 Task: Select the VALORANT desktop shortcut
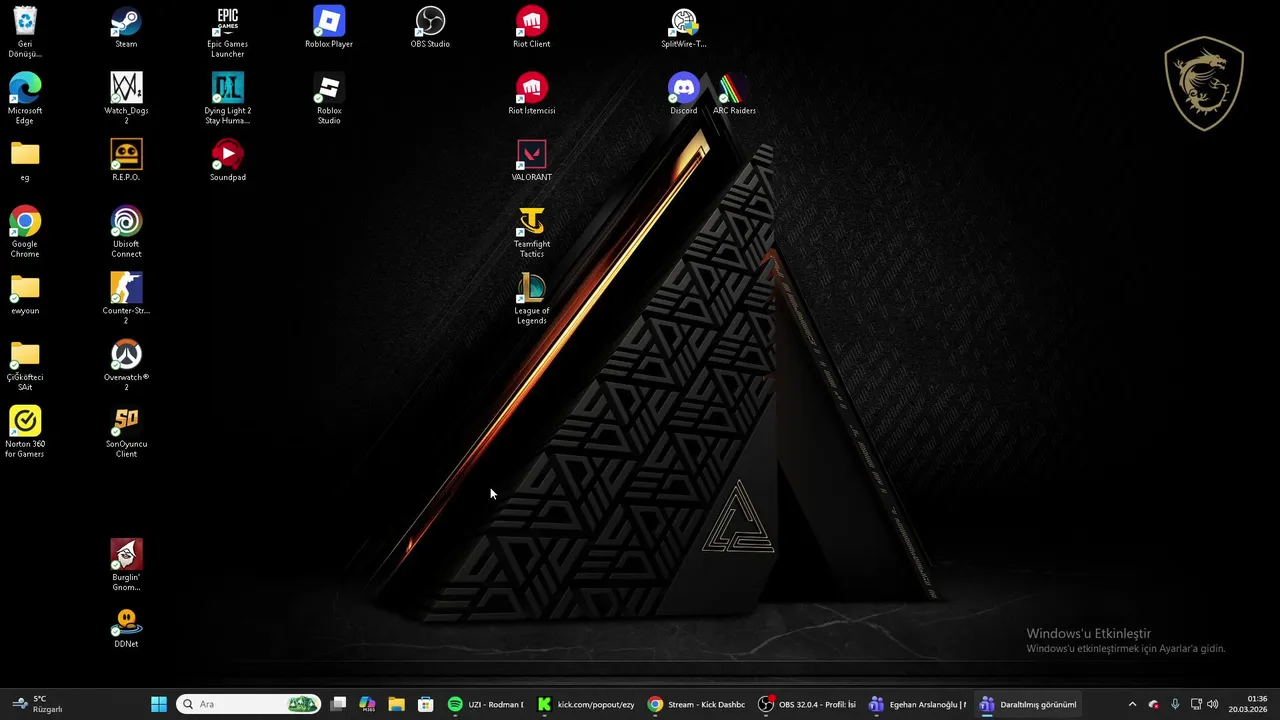tap(531, 160)
